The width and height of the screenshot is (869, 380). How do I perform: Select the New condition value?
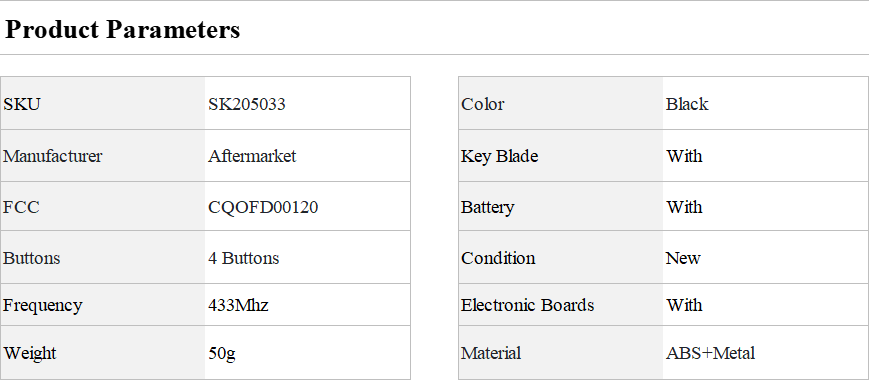683,258
